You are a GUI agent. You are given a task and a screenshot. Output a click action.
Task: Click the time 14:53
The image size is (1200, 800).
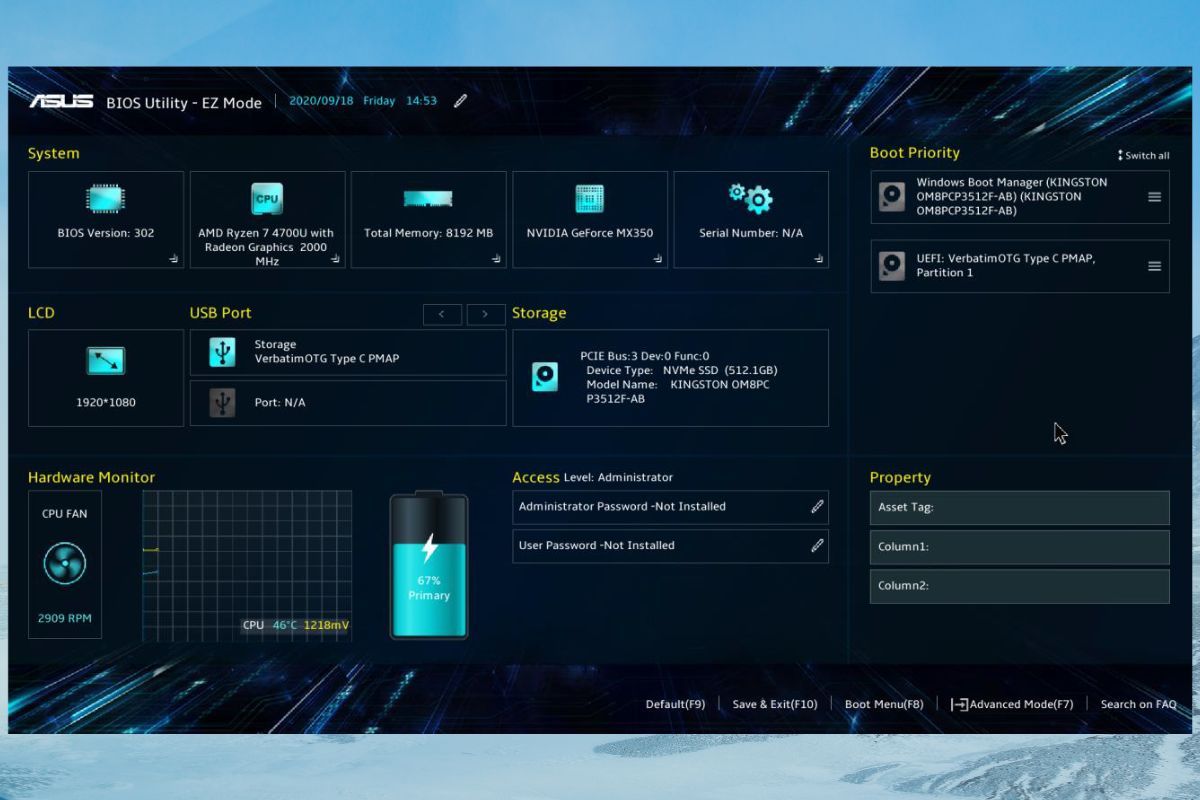(x=421, y=101)
